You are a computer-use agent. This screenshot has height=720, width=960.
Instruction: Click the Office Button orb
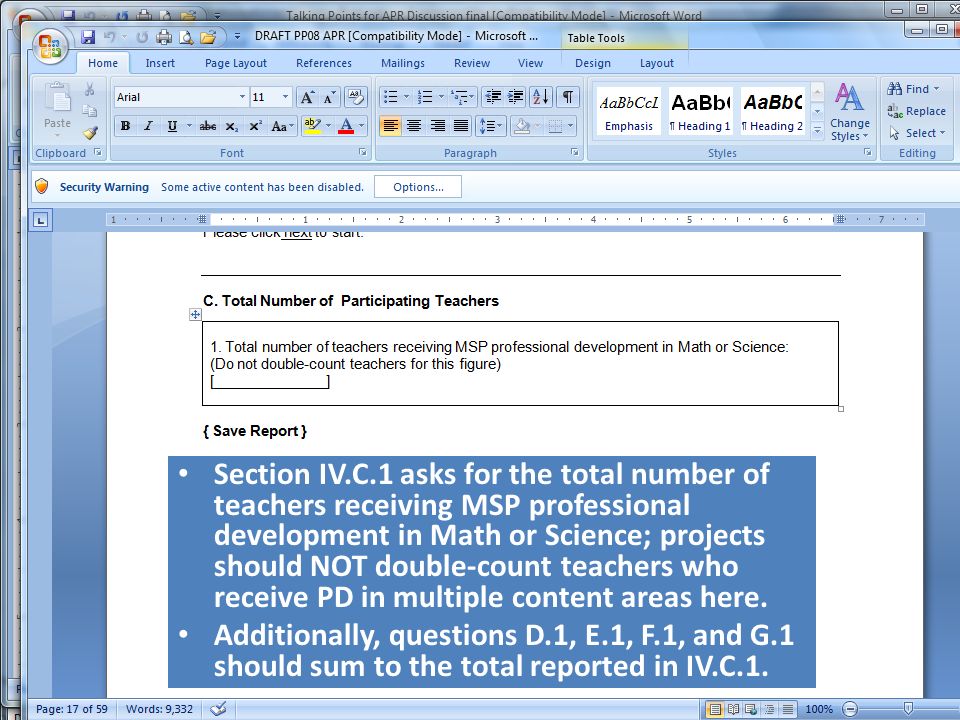pyautogui.click(x=50, y=46)
